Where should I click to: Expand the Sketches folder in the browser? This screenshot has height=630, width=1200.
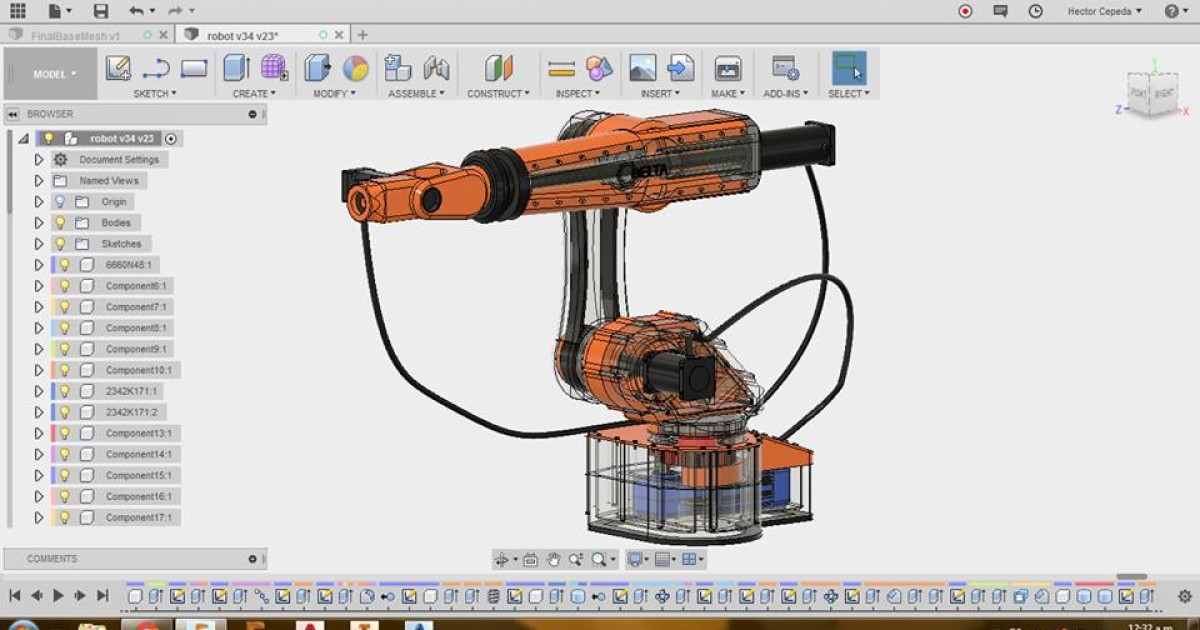[38, 243]
